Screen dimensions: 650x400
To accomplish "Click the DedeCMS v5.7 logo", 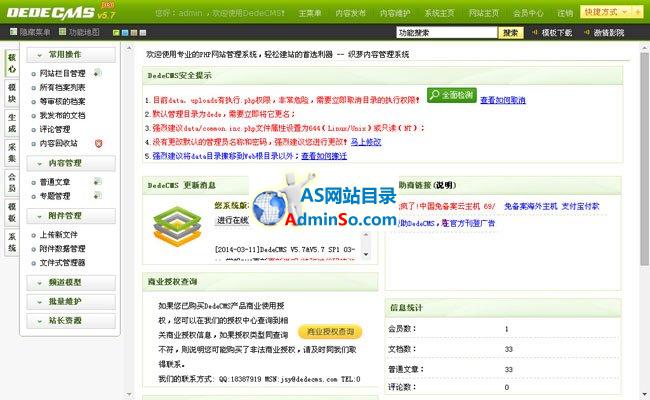I will [x=61, y=12].
